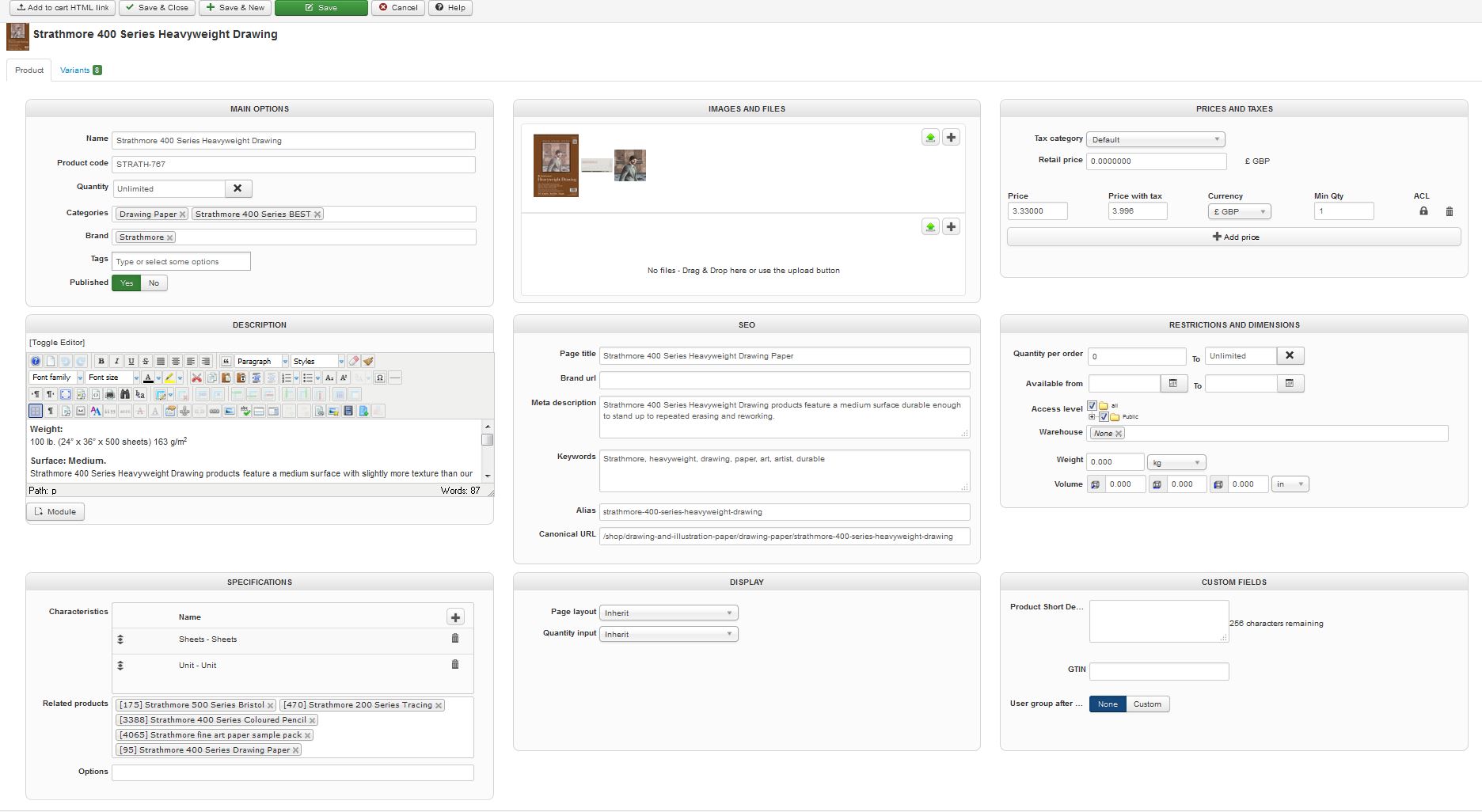Screen dimensions: 1482x812
Task: Open the Paragraph format dropdown
Action: point(262,361)
